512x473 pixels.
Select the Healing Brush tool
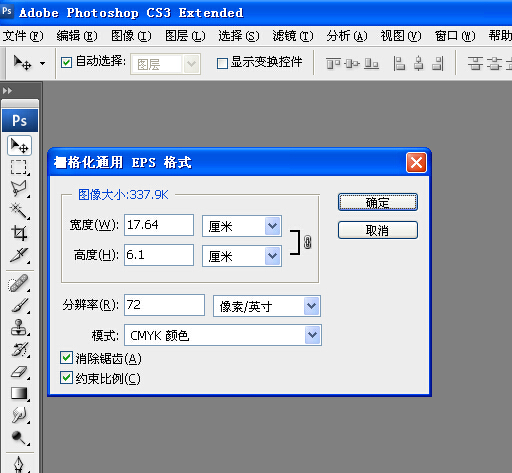point(19,283)
